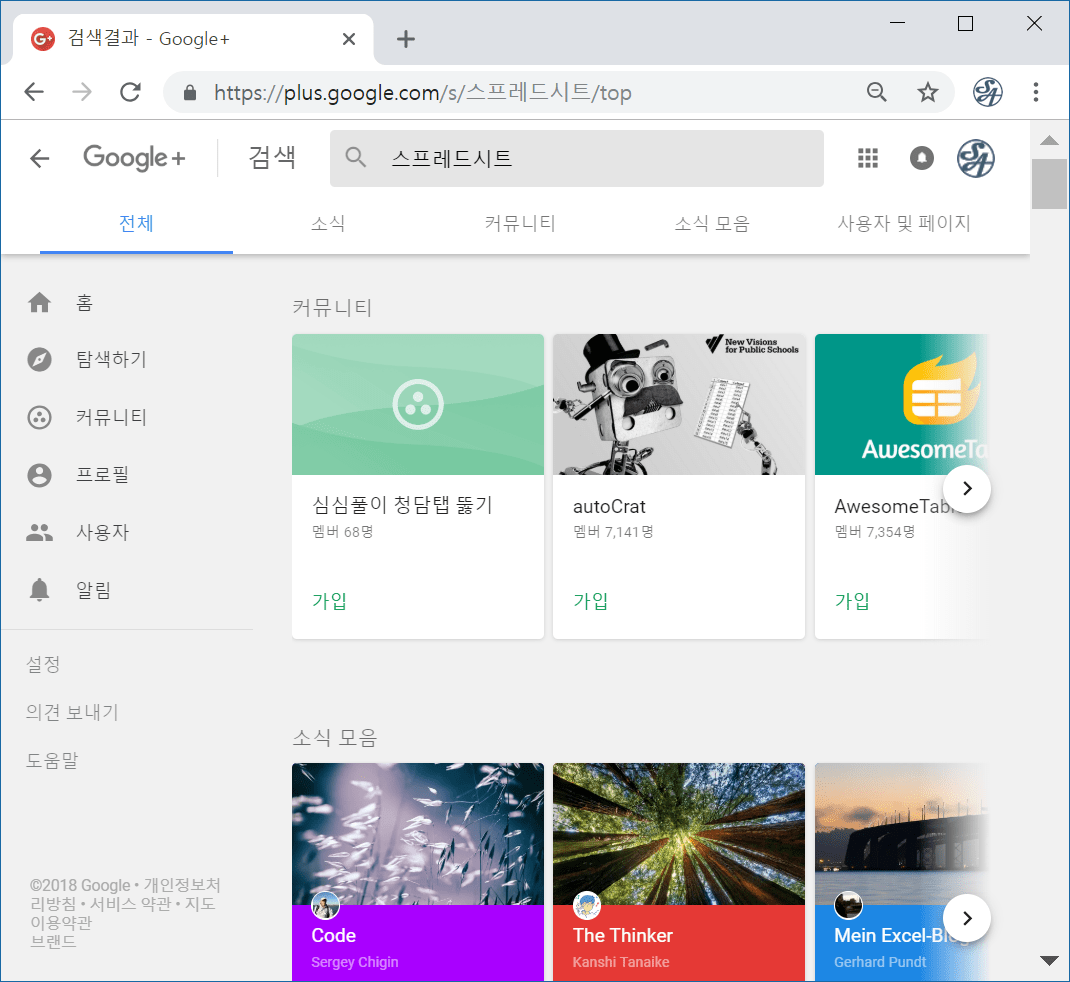The width and height of the screenshot is (1070, 982).
Task: Select the 커뮤니티 icon in sidebar
Action: [x=40, y=418]
